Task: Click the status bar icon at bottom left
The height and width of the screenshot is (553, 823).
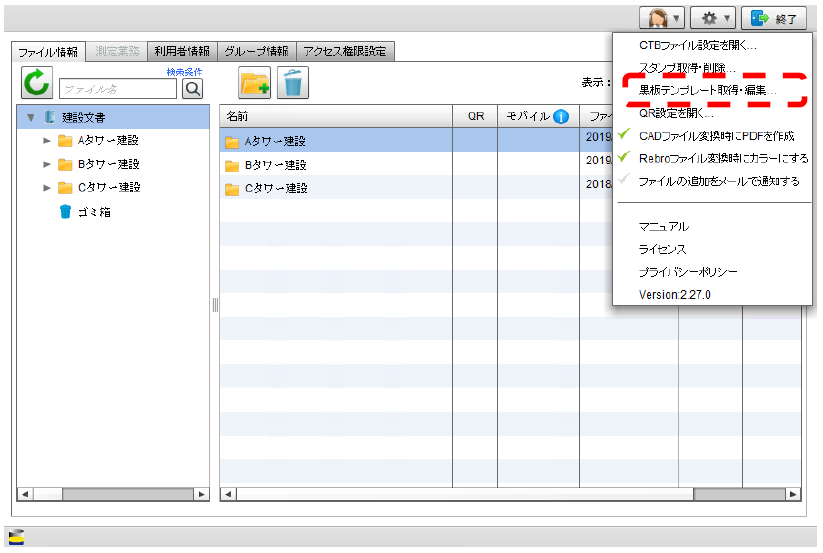Action: (x=16, y=537)
